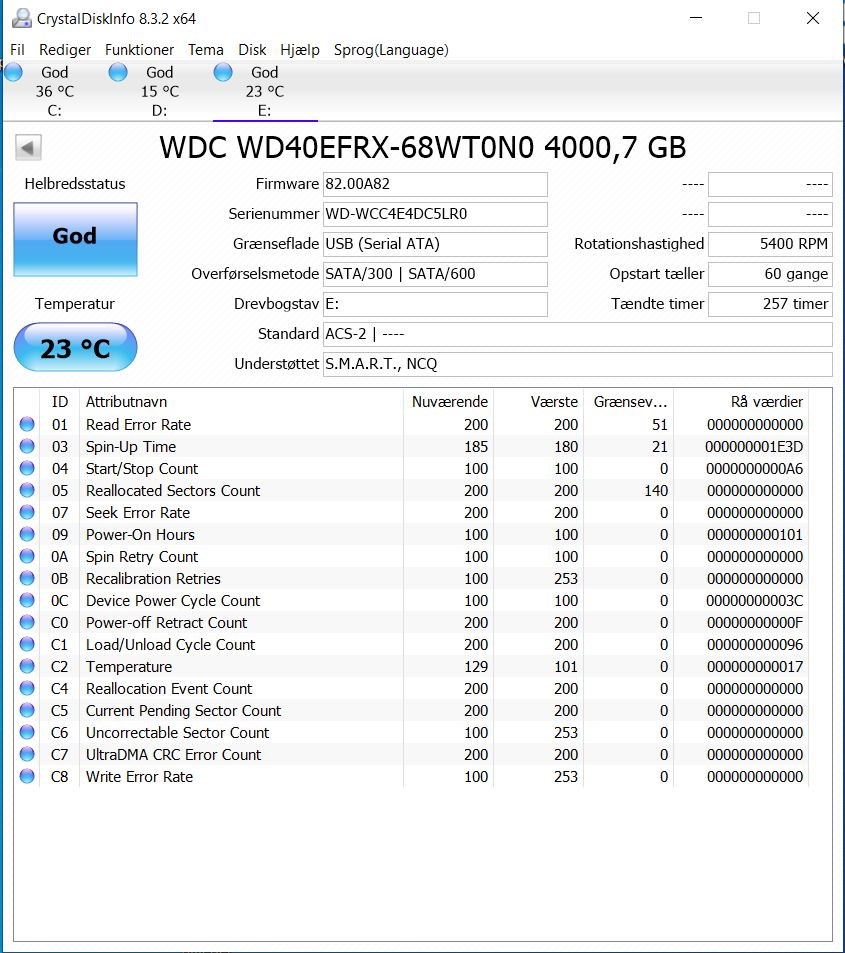Screen dimensions: 845x953
Task: Click the Grænseflade field USB (Serial ATA)
Action: click(x=435, y=244)
